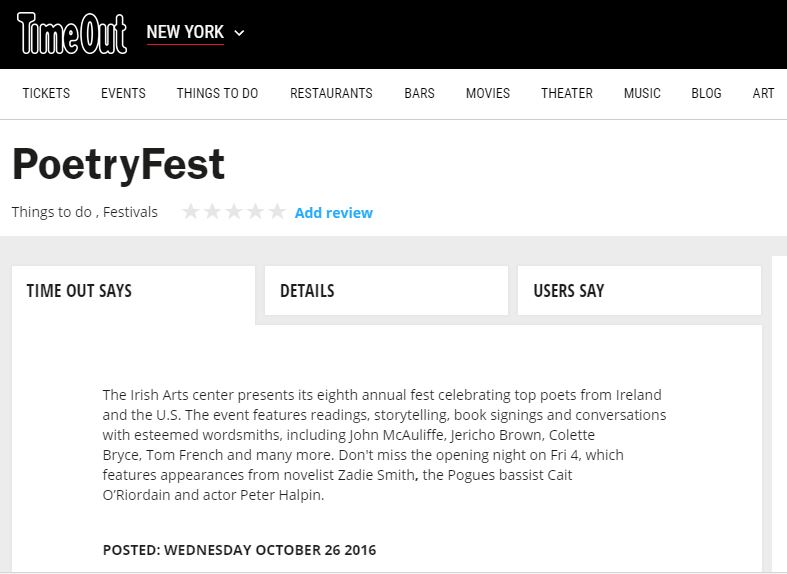Image resolution: width=787 pixels, height=574 pixels.
Task: Click the Festivals category link
Action: click(130, 212)
